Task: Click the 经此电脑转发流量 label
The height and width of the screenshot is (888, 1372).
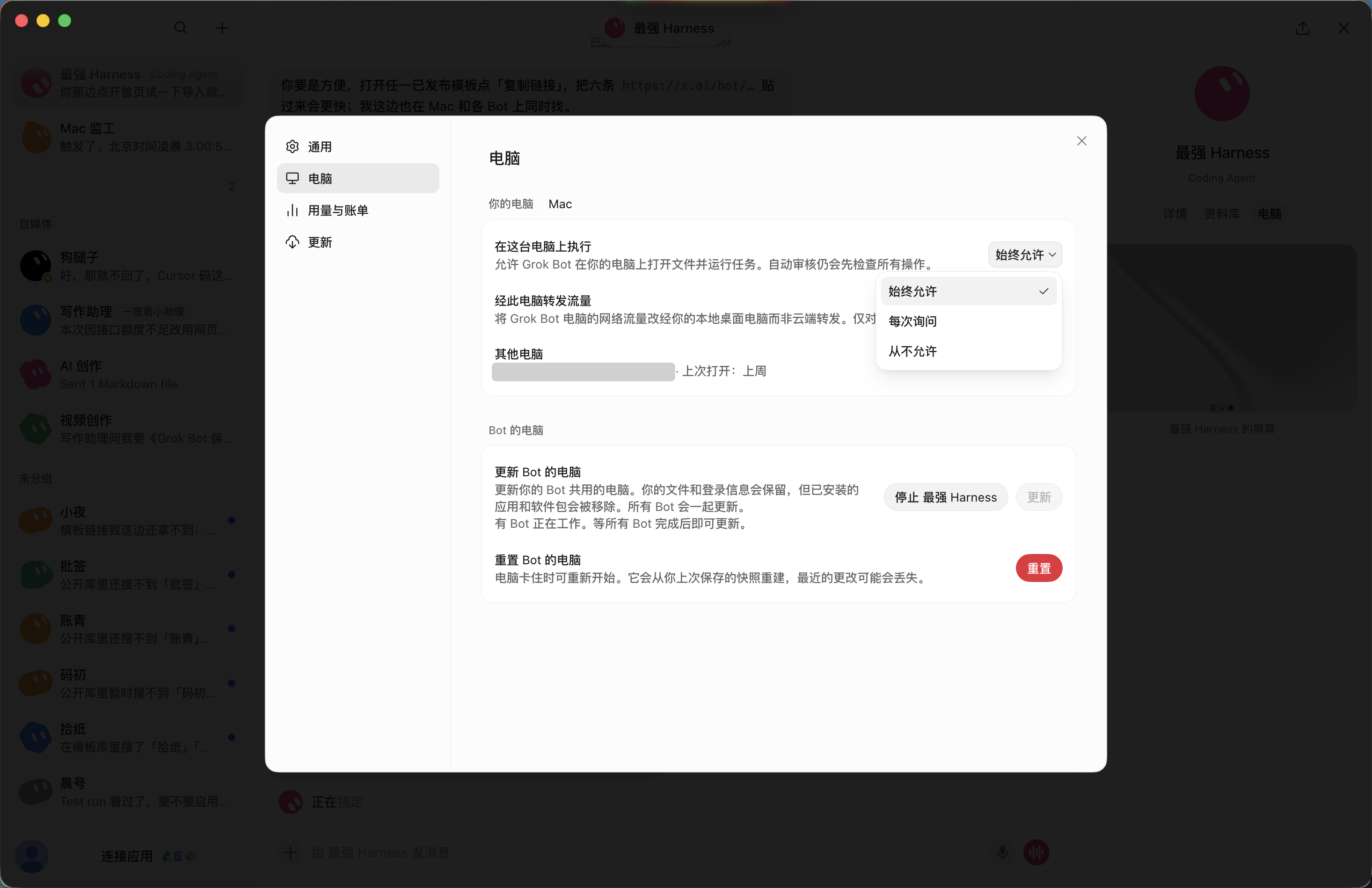Action: coord(542,301)
